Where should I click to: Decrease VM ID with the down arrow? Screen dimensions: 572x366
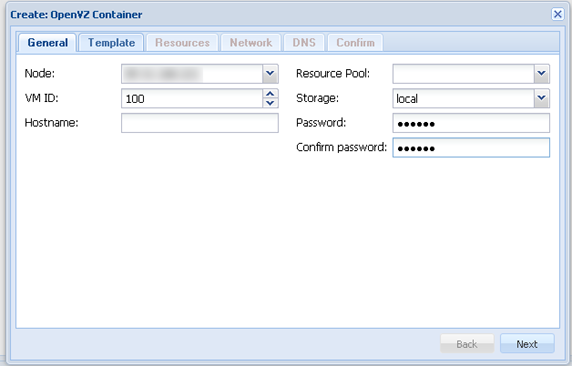tap(270, 103)
